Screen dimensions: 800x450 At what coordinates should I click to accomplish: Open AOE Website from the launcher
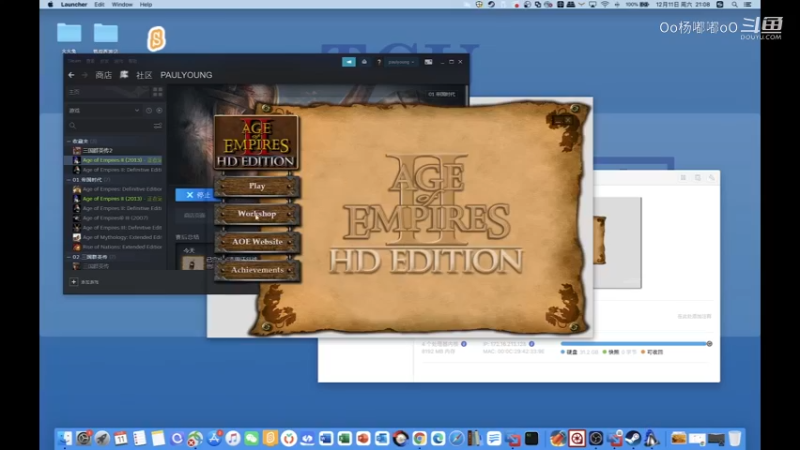(x=257, y=242)
